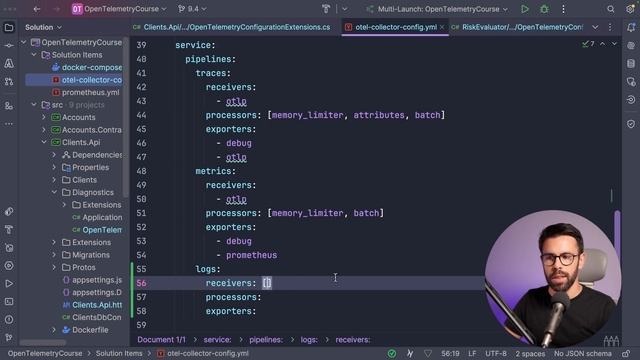Open Go to Line 56:19 widget
640x360 pixels.
[x=450, y=353]
